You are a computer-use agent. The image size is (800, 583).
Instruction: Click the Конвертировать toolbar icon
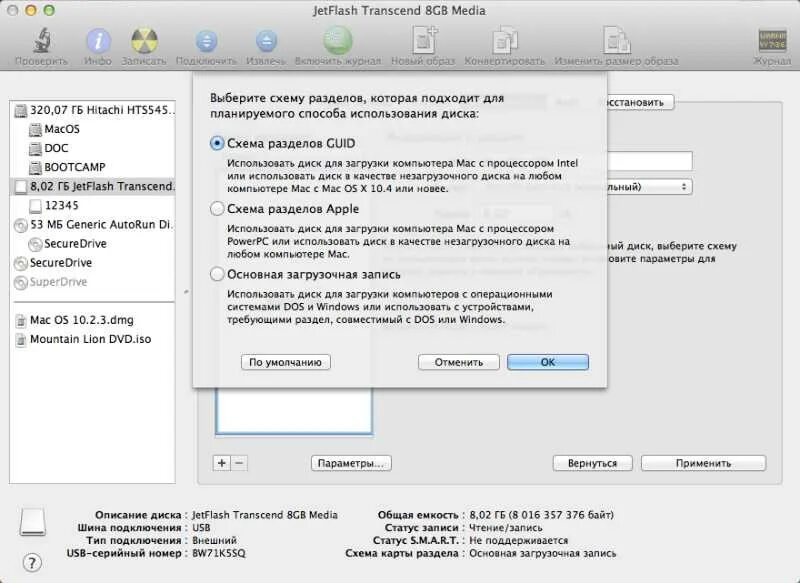tap(505, 40)
